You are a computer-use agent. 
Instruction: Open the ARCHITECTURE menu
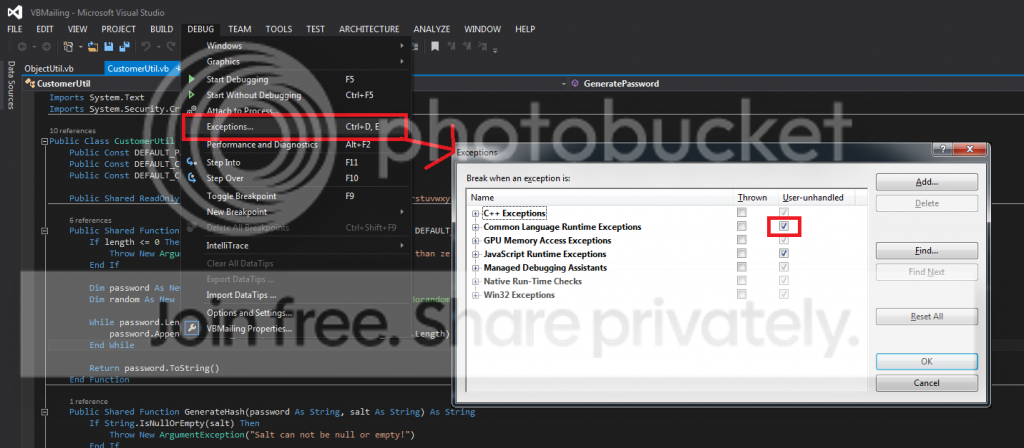[x=369, y=29]
